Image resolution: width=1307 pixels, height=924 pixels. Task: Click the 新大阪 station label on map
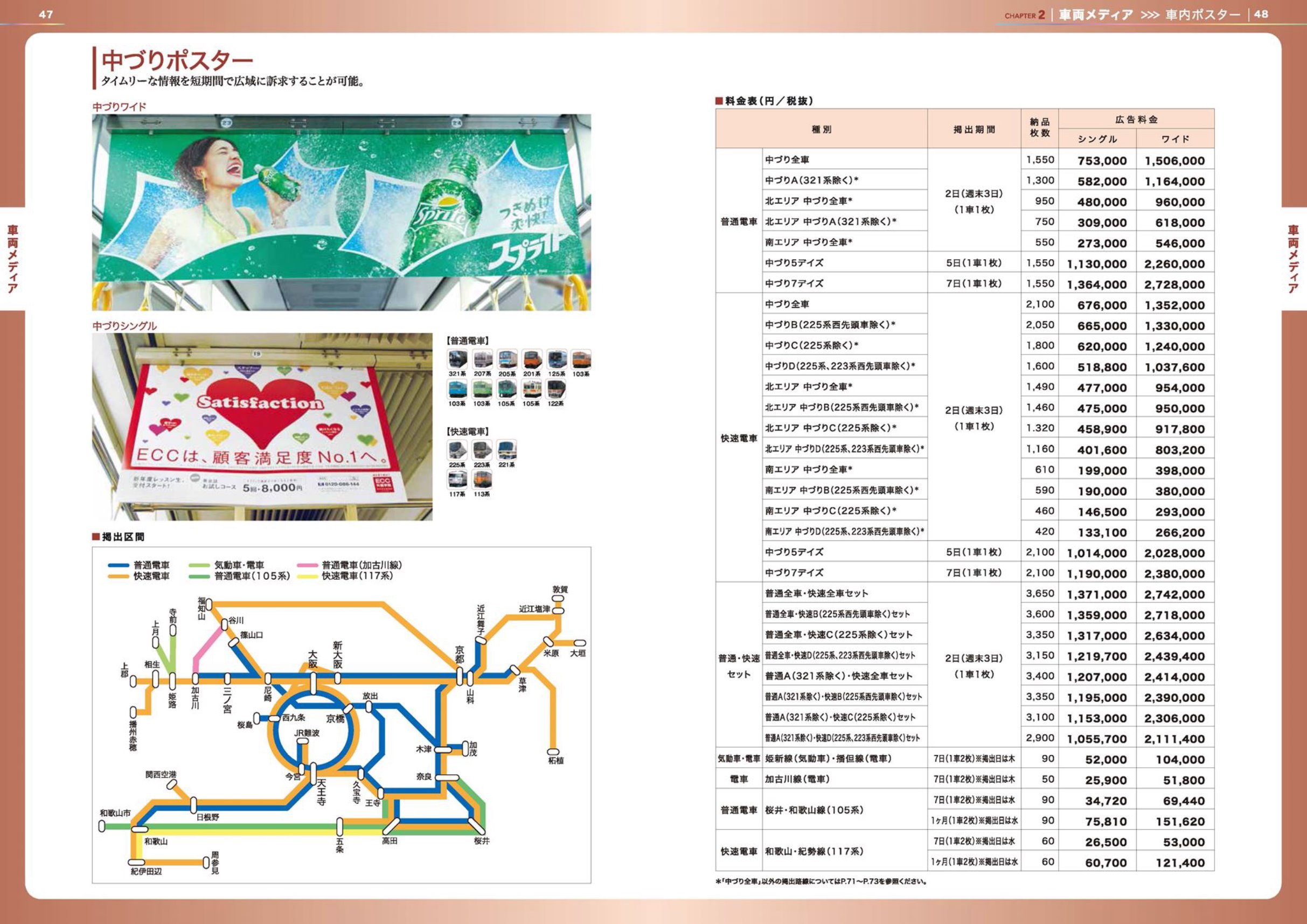click(x=338, y=655)
